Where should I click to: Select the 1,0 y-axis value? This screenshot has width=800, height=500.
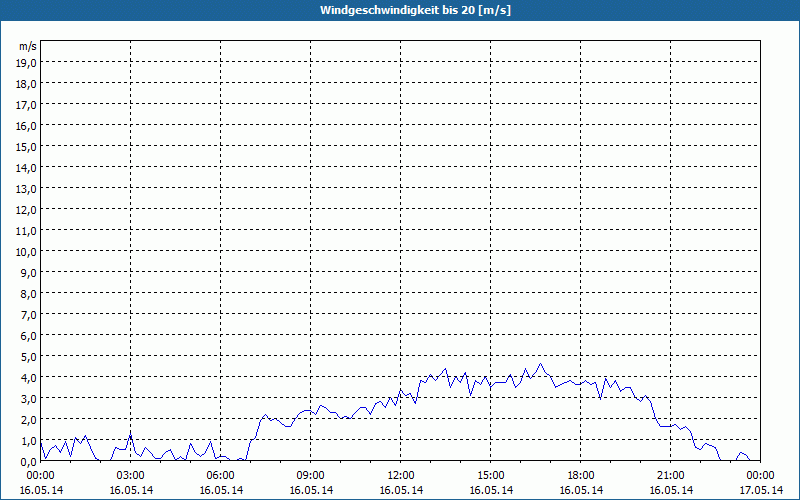pos(28,441)
